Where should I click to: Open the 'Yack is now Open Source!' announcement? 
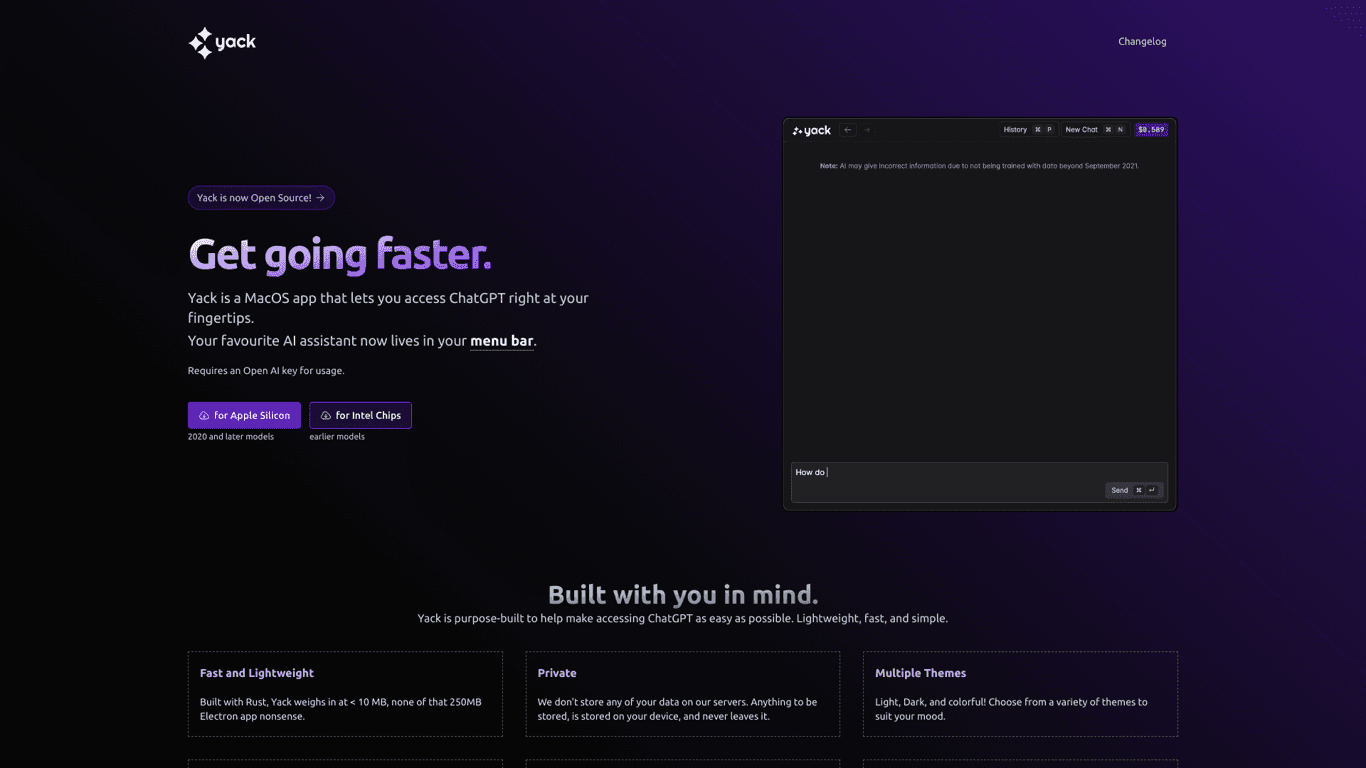261,198
